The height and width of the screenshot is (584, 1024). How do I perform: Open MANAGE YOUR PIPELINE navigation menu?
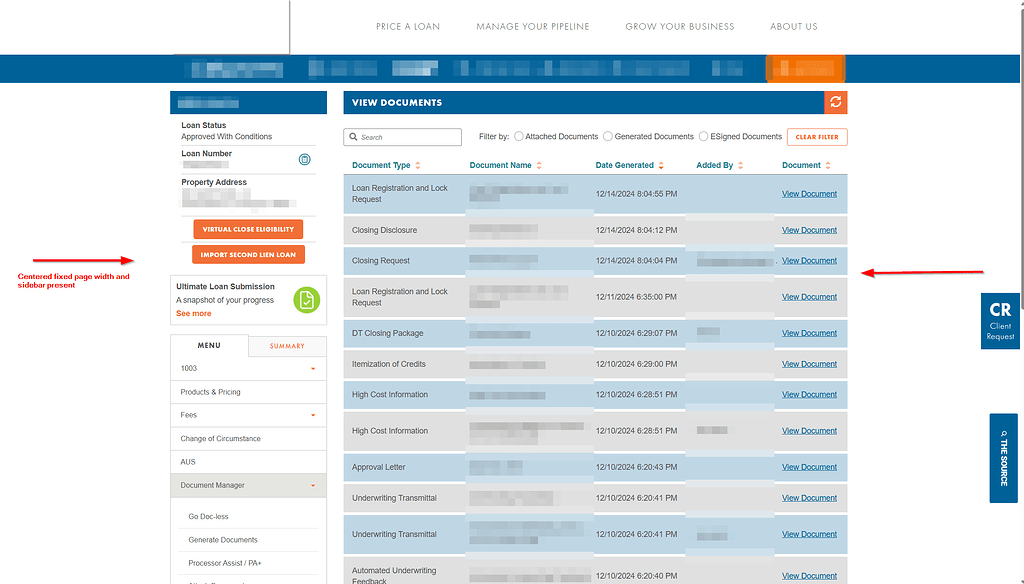tap(532, 26)
